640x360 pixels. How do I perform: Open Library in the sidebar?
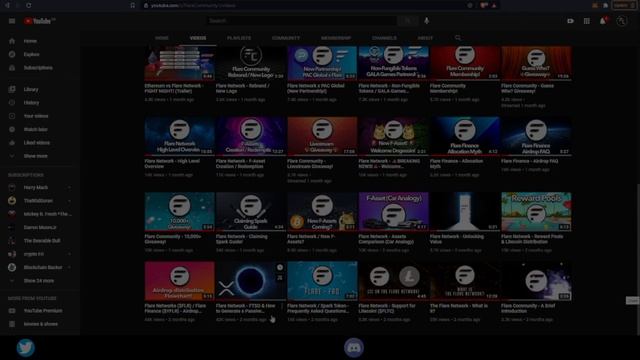(24, 89)
